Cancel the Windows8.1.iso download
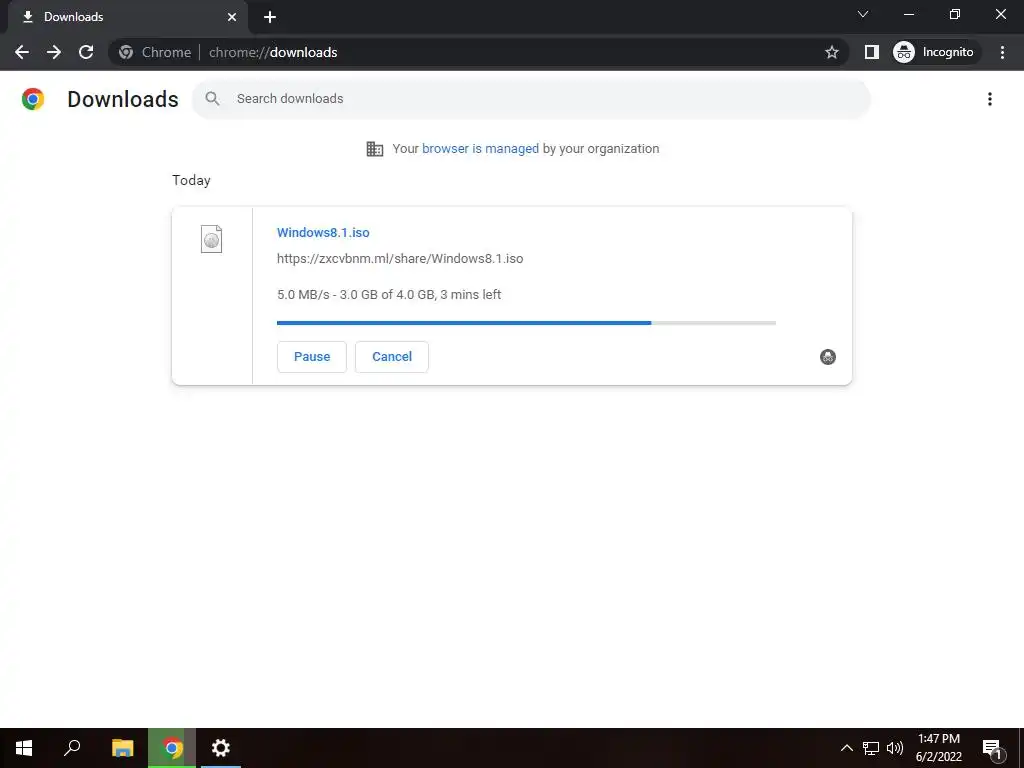The height and width of the screenshot is (768, 1024). click(x=392, y=357)
